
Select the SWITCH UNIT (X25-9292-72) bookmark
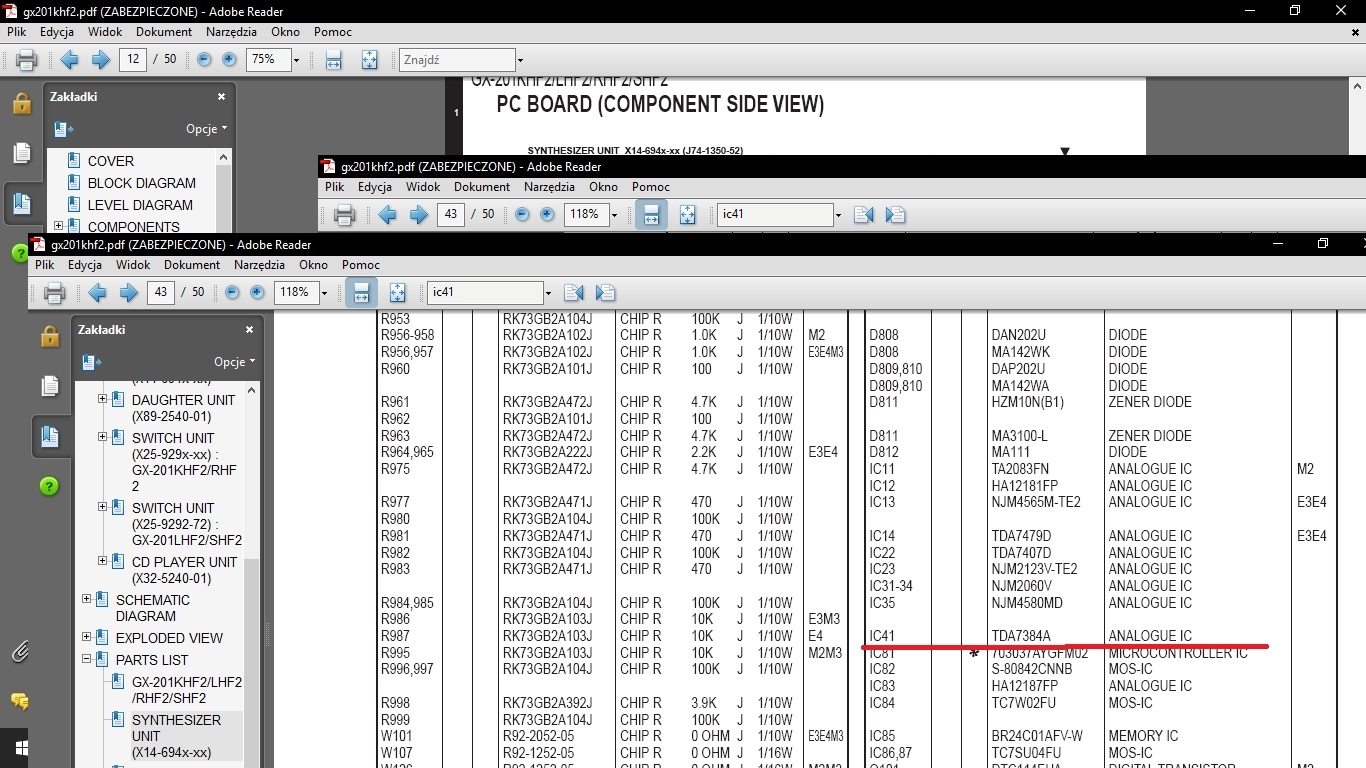point(187,524)
